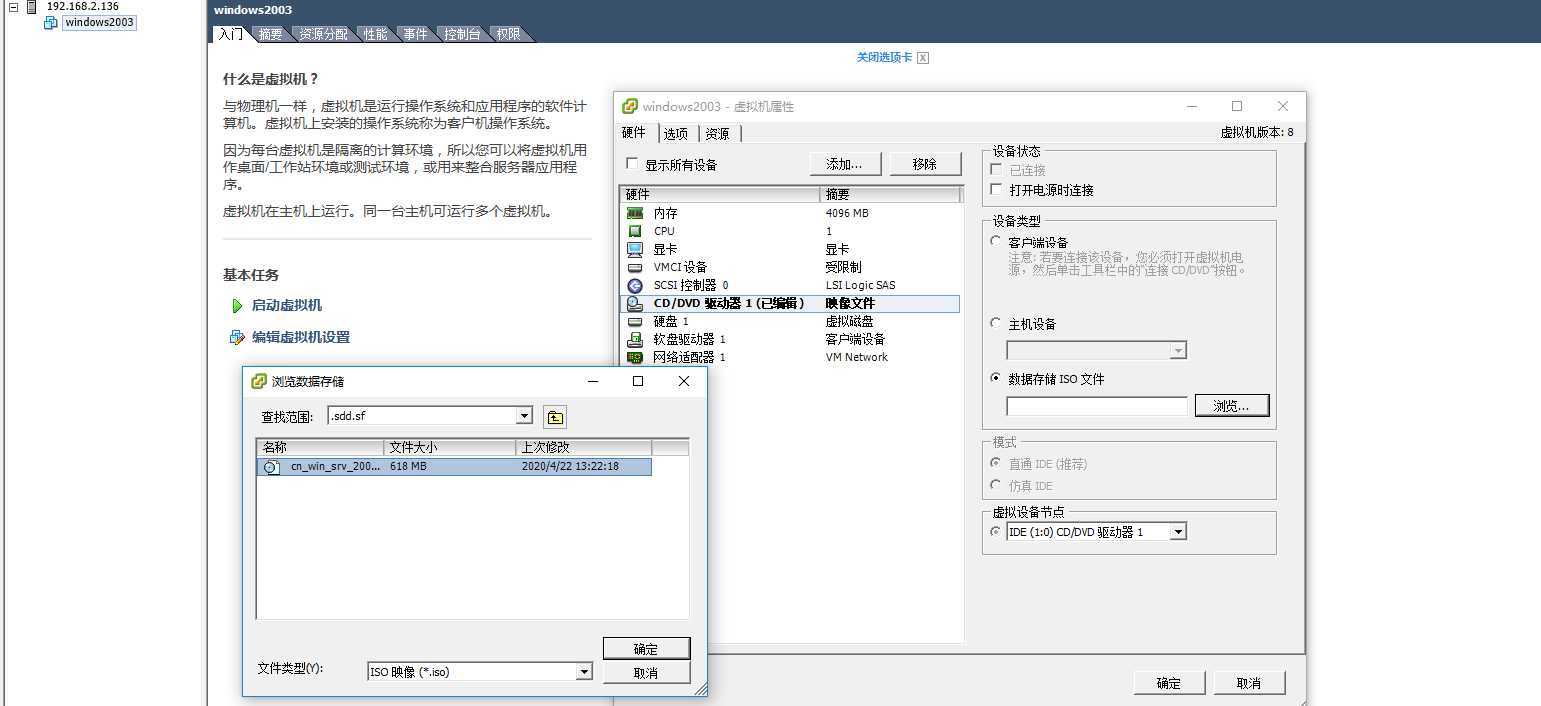Sort by the 文件大小 column header
Viewport: 1541px width, 706px height.
tap(450, 447)
